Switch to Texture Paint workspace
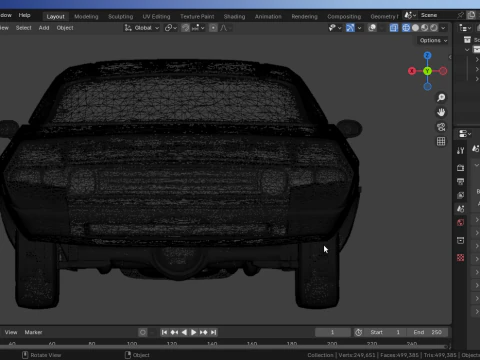This screenshot has height=360, width=480. coord(197,16)
